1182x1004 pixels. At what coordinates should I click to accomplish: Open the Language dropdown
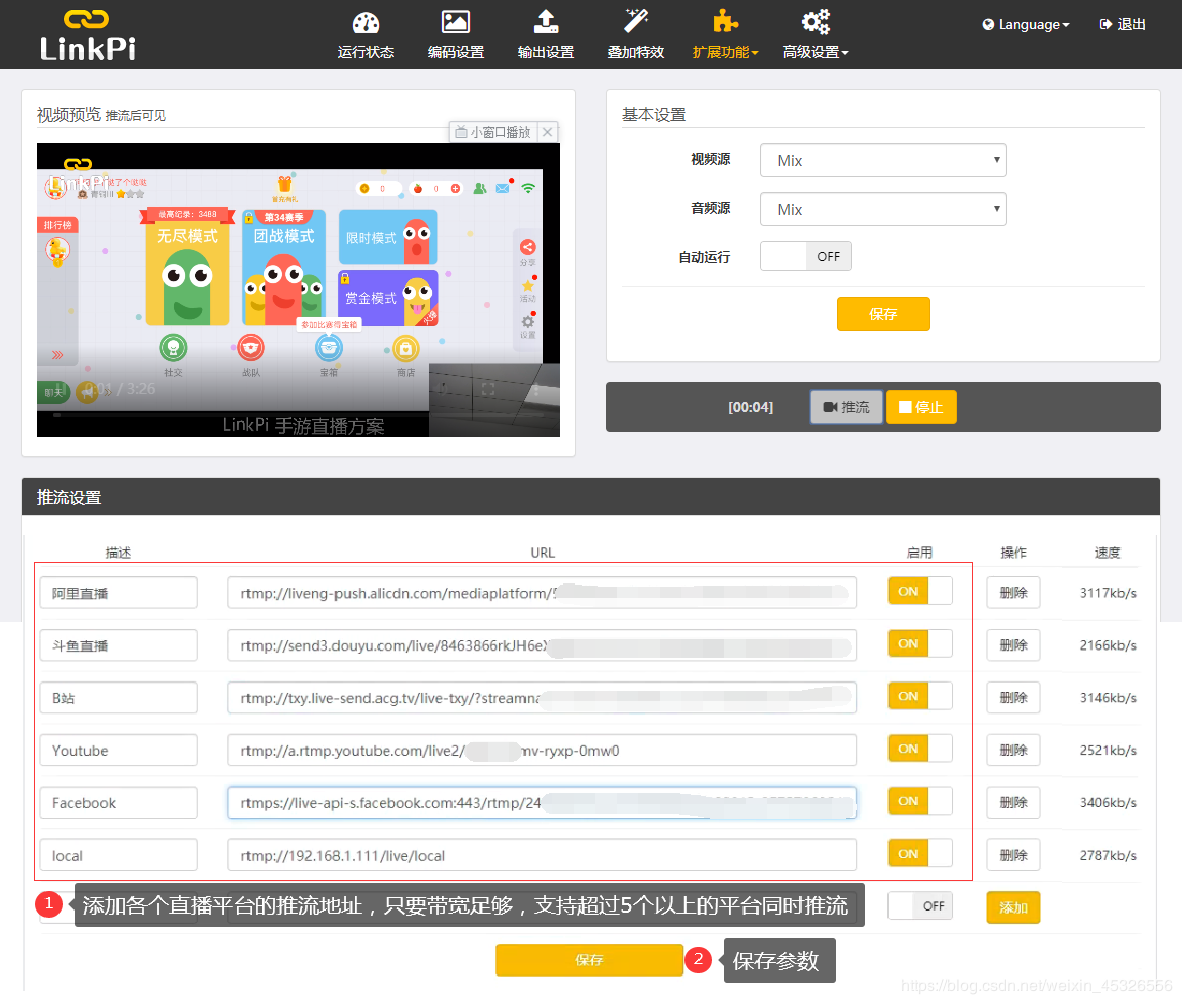point(1026,24)
